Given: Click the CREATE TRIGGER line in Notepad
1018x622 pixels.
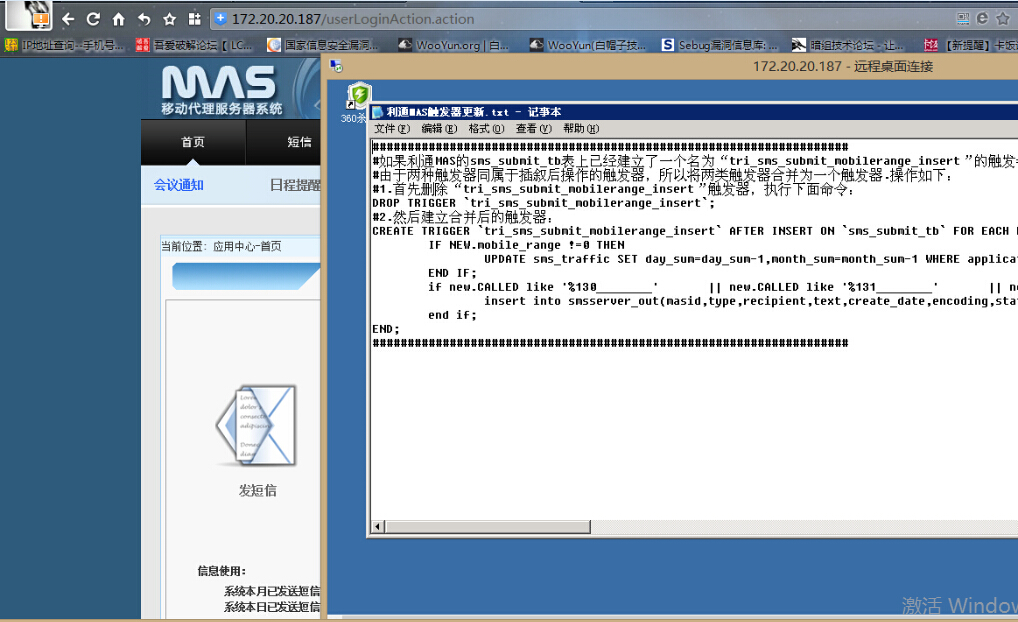Looking at the screenshot, I should pos(695,231).
